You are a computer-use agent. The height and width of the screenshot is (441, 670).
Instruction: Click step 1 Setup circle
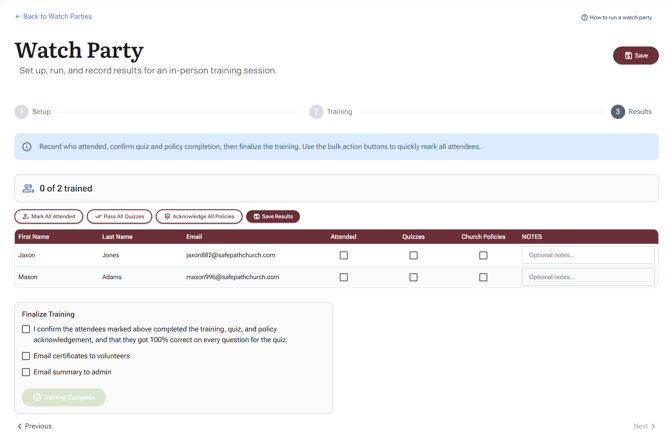click(x=21, y=112)
